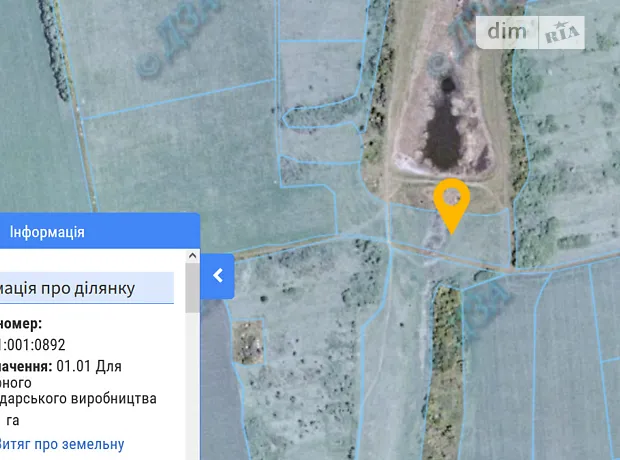Select the small square brownish parcel with rubble
This screenshot has width=620, height=460.
pyautogui.click(x=248, y=342)
